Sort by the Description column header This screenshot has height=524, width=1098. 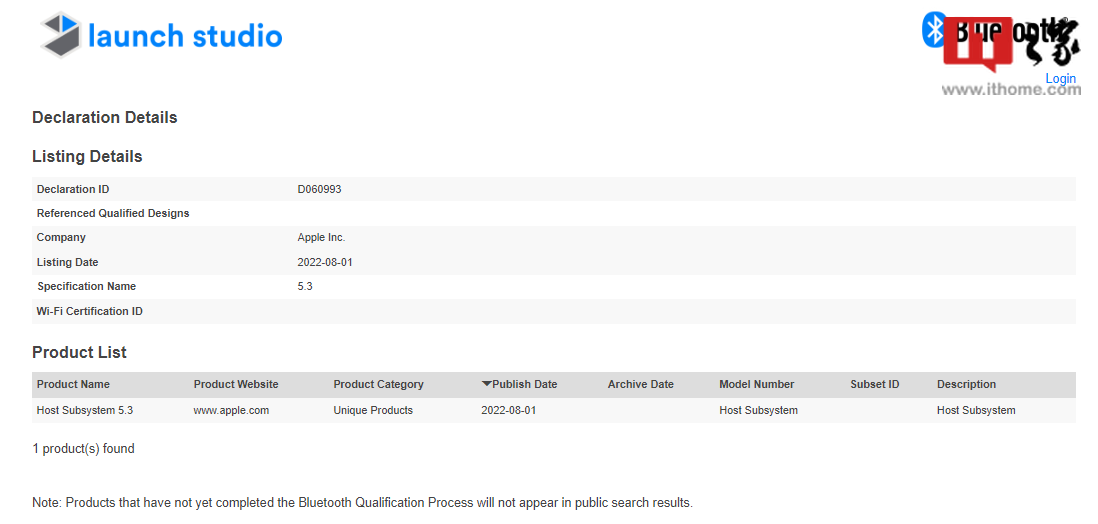[x=966, y=384]
